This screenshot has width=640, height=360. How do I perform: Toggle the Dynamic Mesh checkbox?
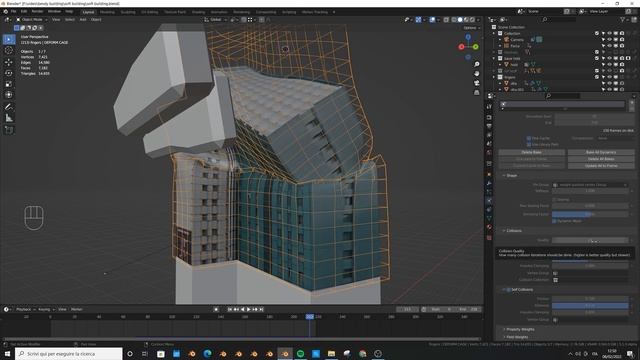[554, 221]
